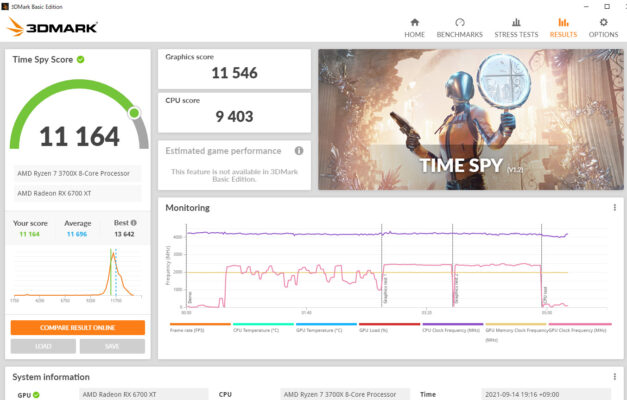
Task: Click the Best score value 13 642
Action: (x=124, y=234)
